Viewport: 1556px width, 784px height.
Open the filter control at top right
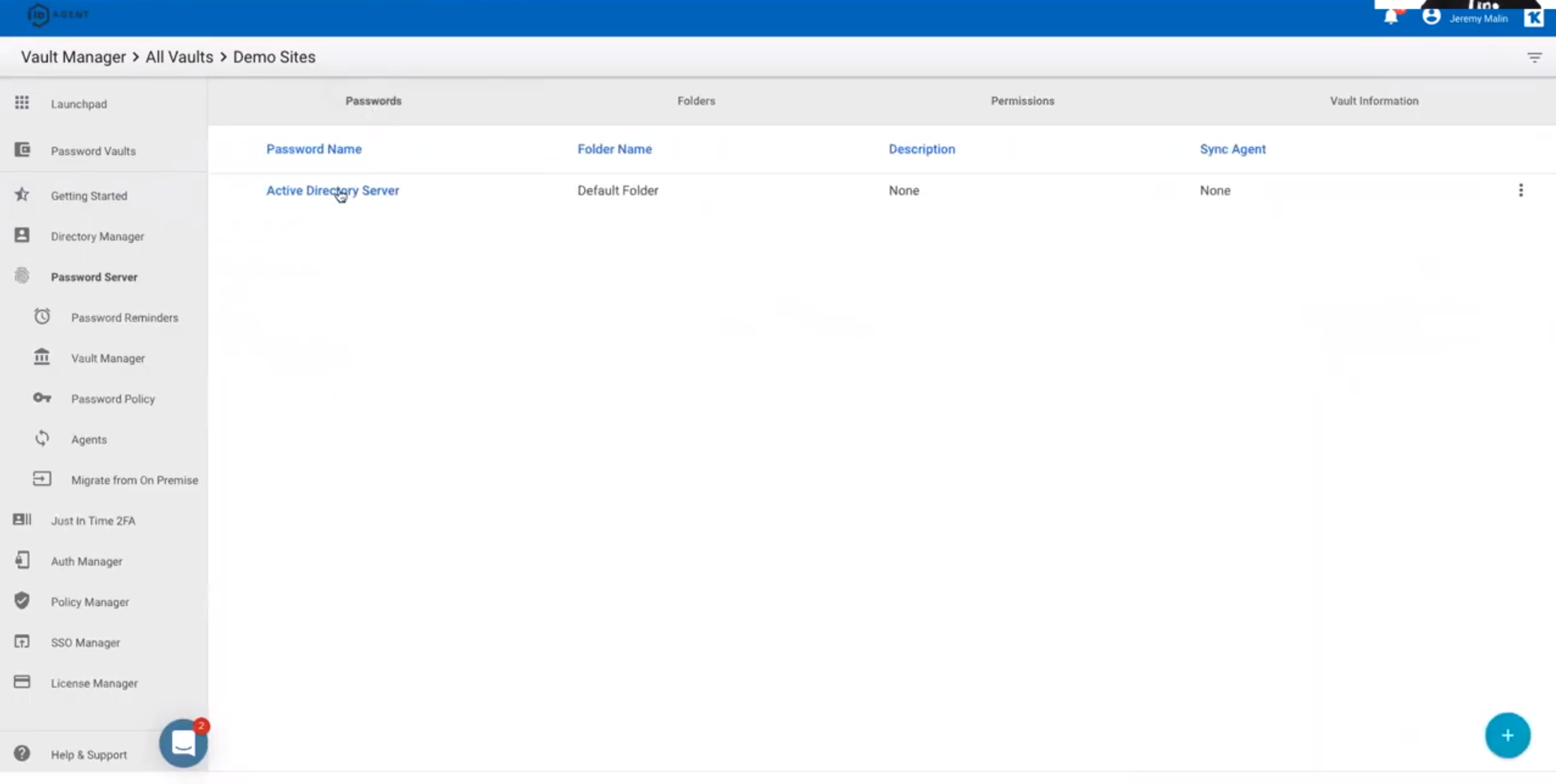coord(1534,57)
